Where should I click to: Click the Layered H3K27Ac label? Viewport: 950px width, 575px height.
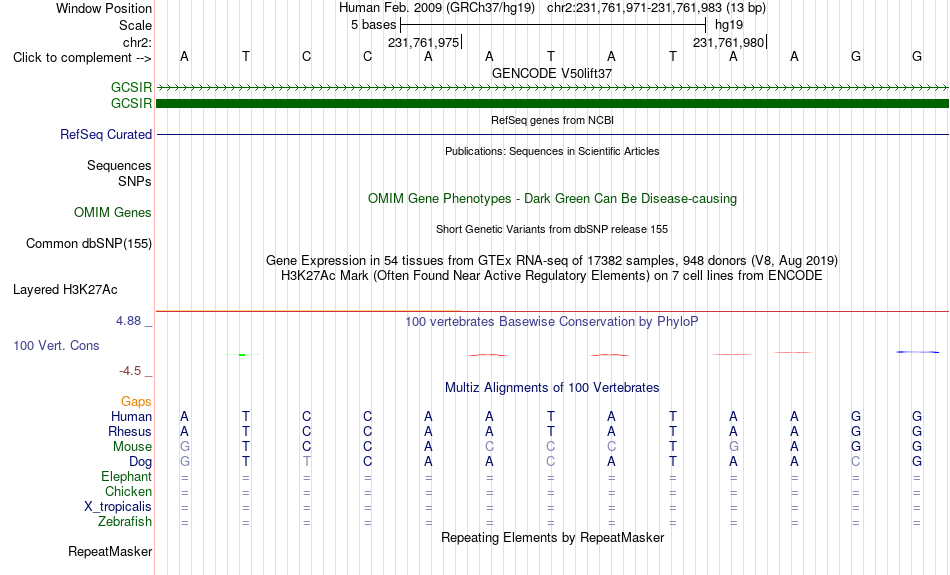[65, 290]
